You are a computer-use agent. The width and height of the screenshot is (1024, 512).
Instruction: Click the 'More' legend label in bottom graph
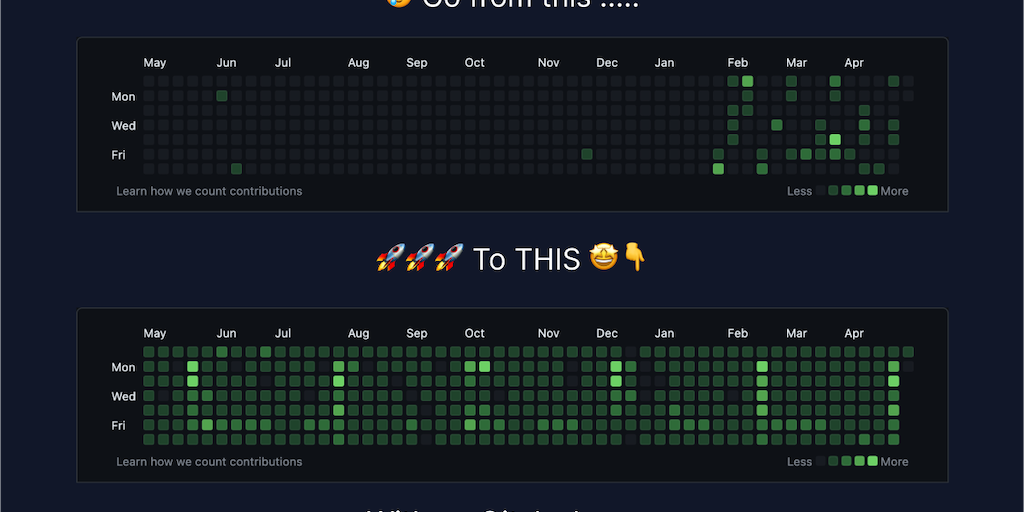pyautogui.click(x=895, y=462)
